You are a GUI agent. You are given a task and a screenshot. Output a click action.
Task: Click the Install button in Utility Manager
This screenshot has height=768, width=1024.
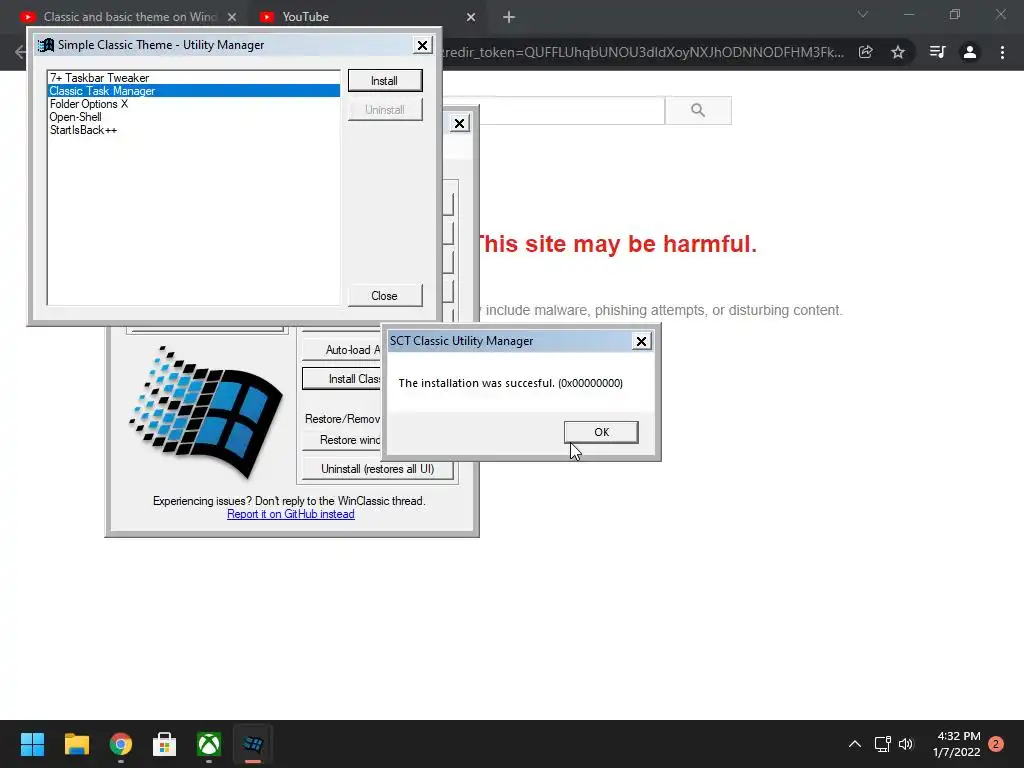point(385,80)
